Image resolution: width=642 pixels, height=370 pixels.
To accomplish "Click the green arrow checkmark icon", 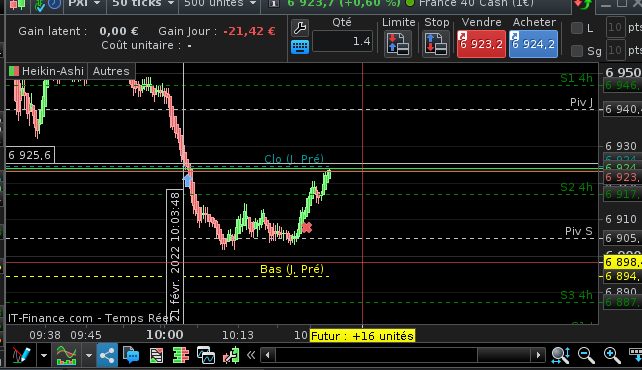I will (x=40, y=5).
